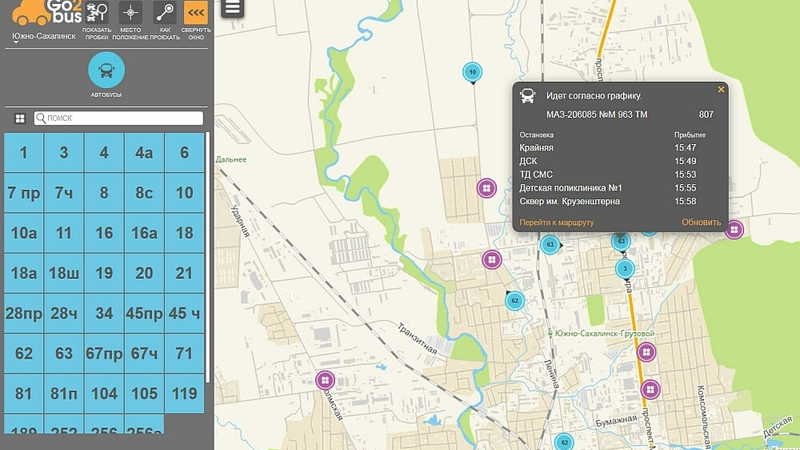The height and width of the screenshot is (450, 800).
Task: Open the directions (Как проехать) tool
Action: tap(165, 13)
